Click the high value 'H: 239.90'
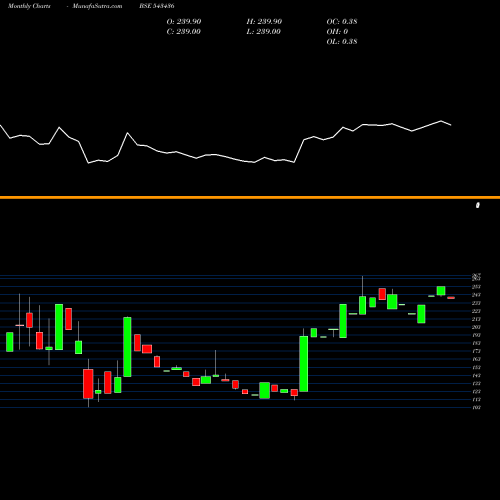500x500 pixels. [264, 21]
